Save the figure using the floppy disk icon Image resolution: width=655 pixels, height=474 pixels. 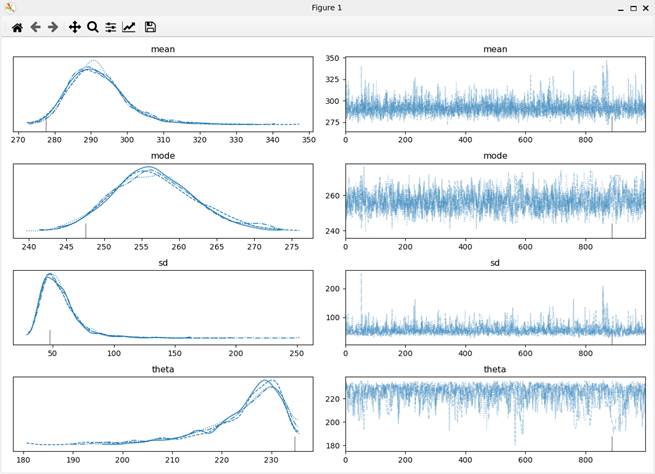coord(150,28)
